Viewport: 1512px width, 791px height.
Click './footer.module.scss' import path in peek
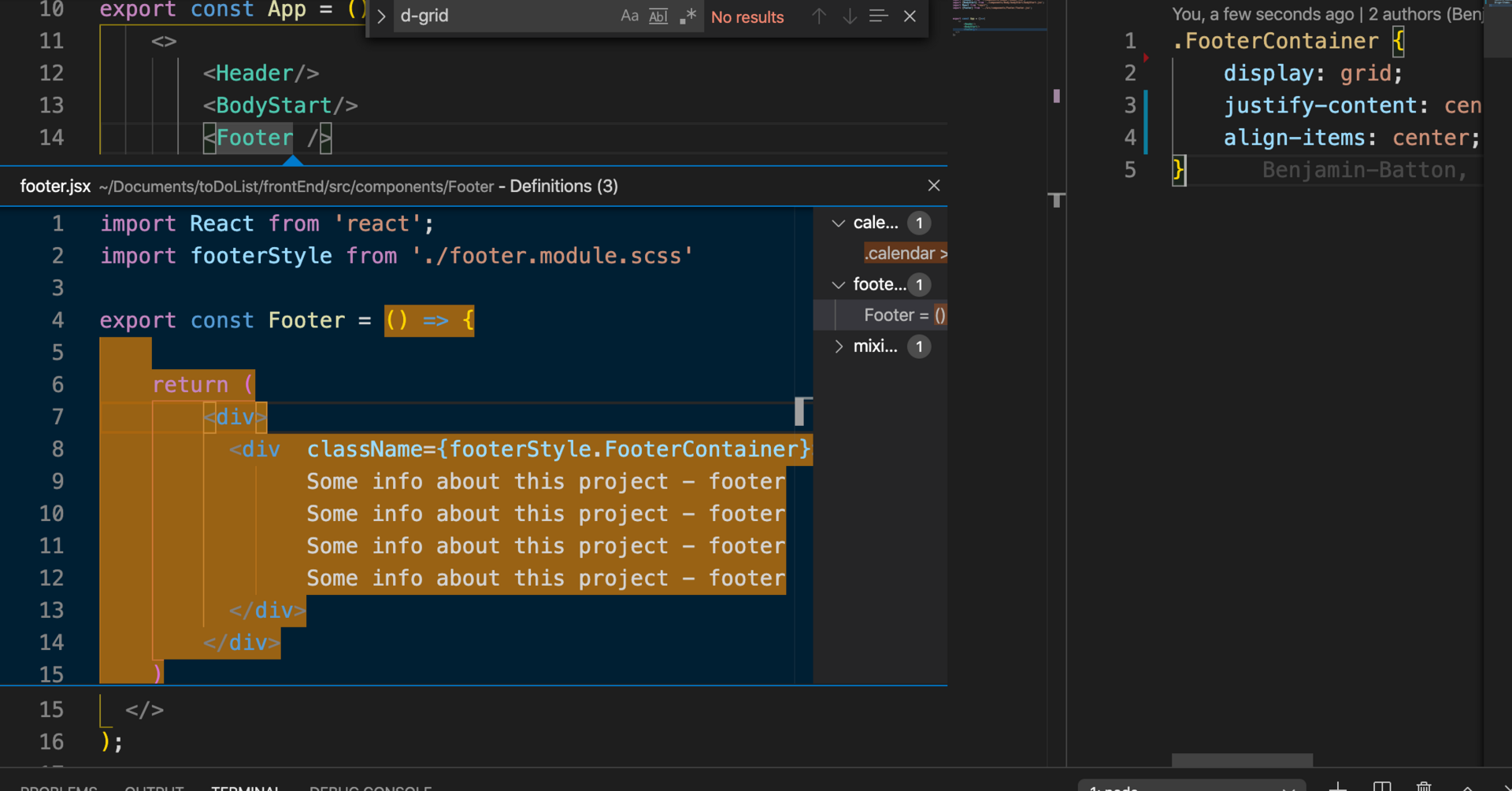552,256
